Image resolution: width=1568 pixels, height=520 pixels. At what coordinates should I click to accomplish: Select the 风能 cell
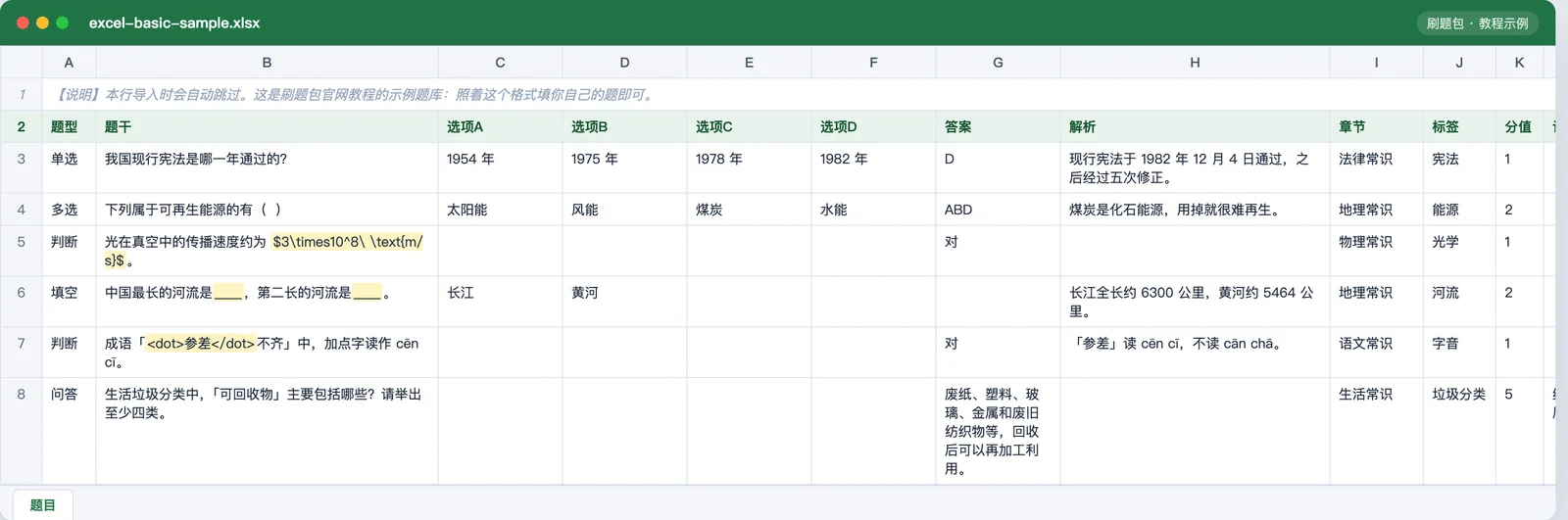point(624,210)
